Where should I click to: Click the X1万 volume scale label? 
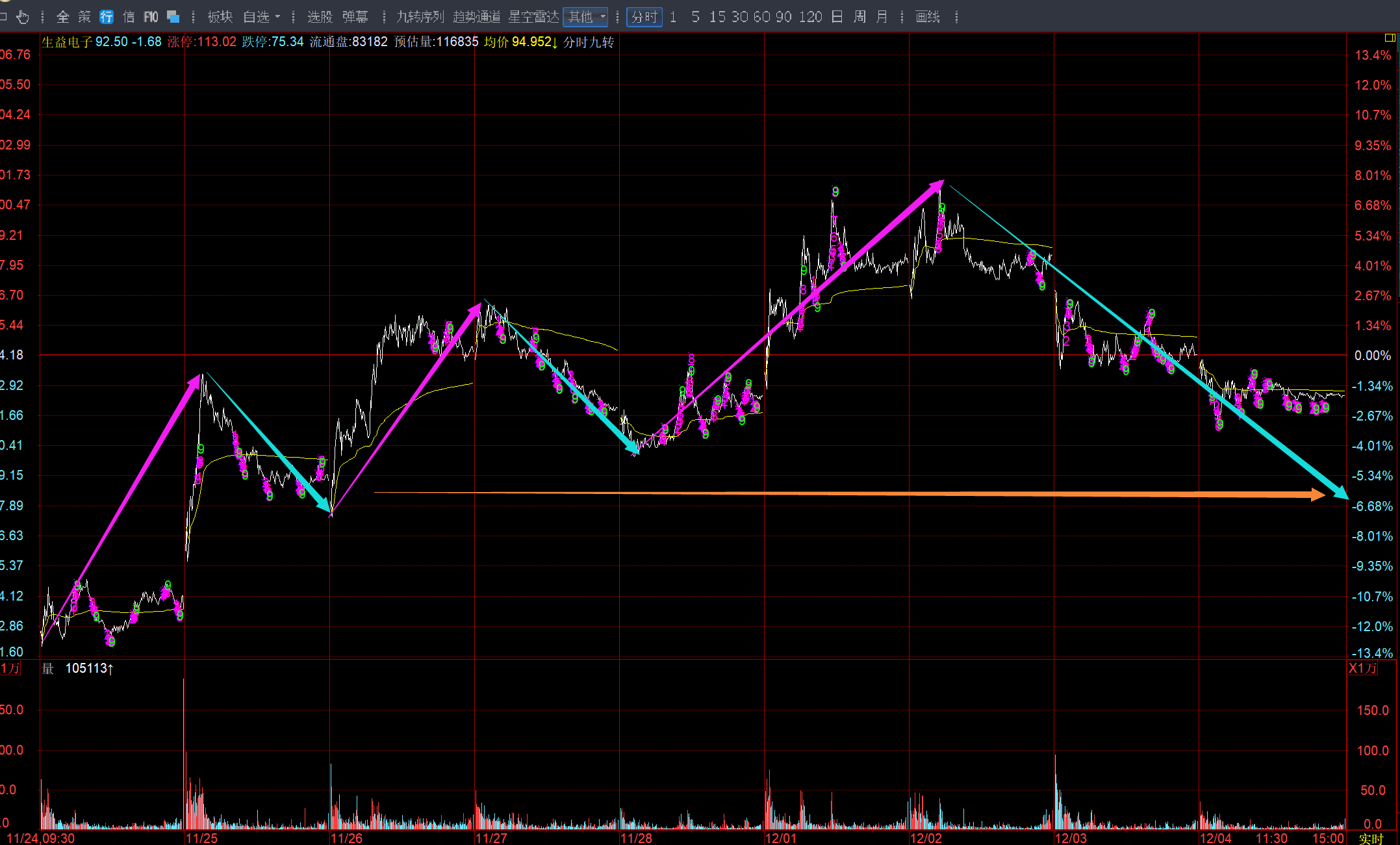[x=1363, y=668]
